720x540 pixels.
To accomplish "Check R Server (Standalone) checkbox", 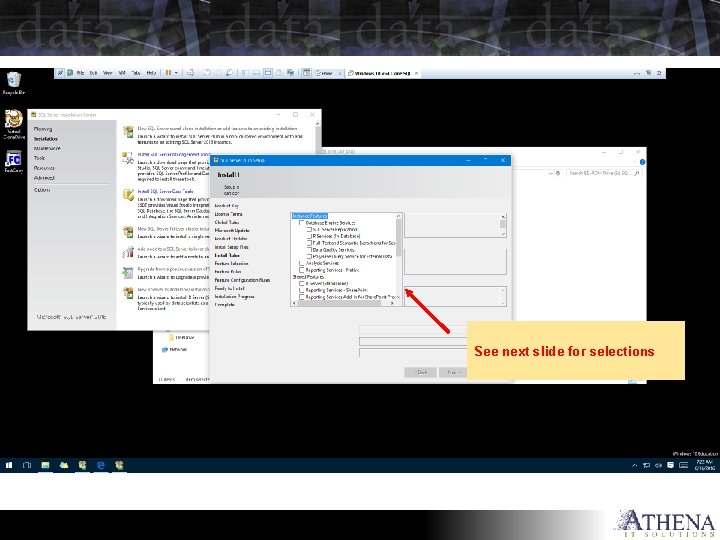I will (x=302, y=283).
